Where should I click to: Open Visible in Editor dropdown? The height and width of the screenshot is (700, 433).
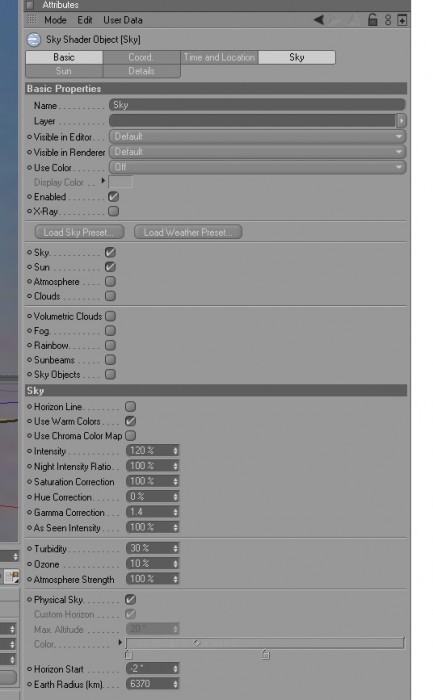click(257, 136)
